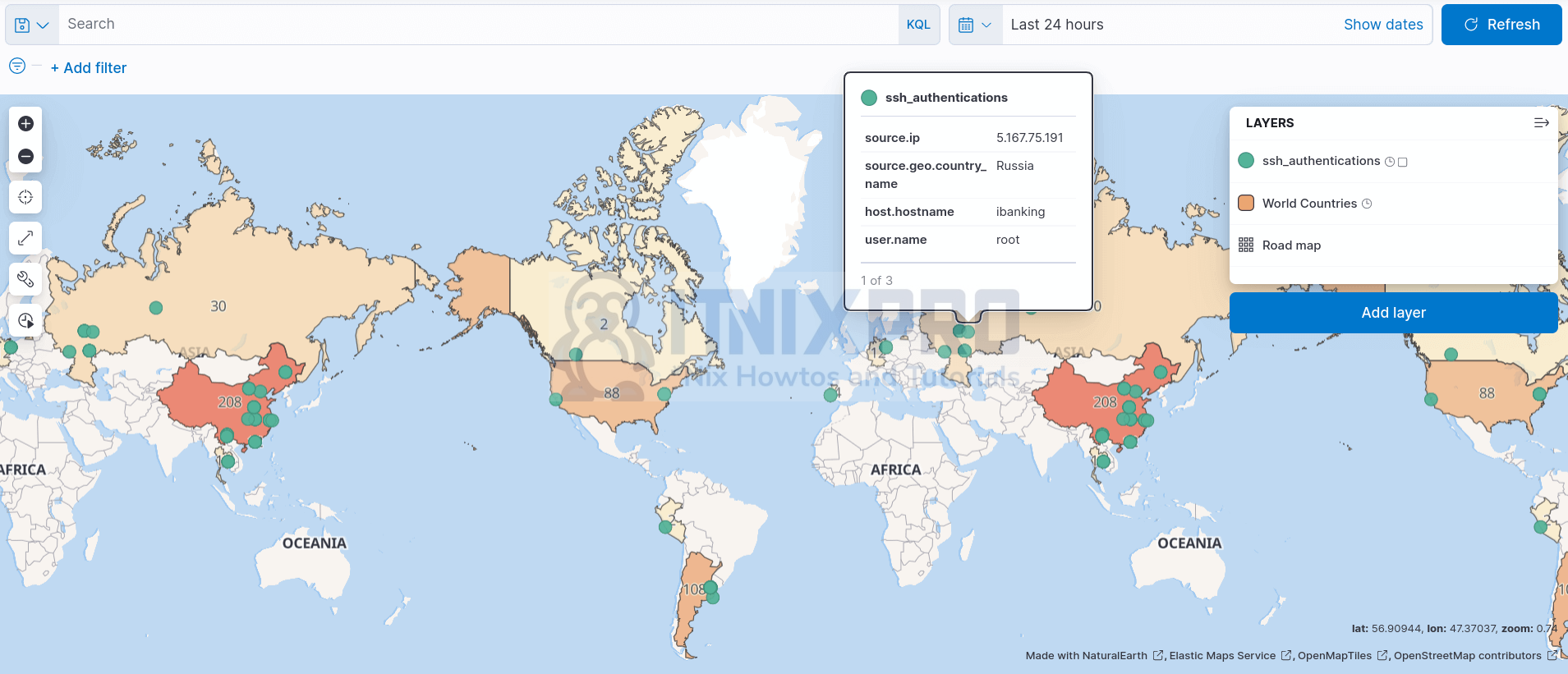1568x674 pixels.
Task: Open the saved query disk icon menu
Action: click(32, 25)
